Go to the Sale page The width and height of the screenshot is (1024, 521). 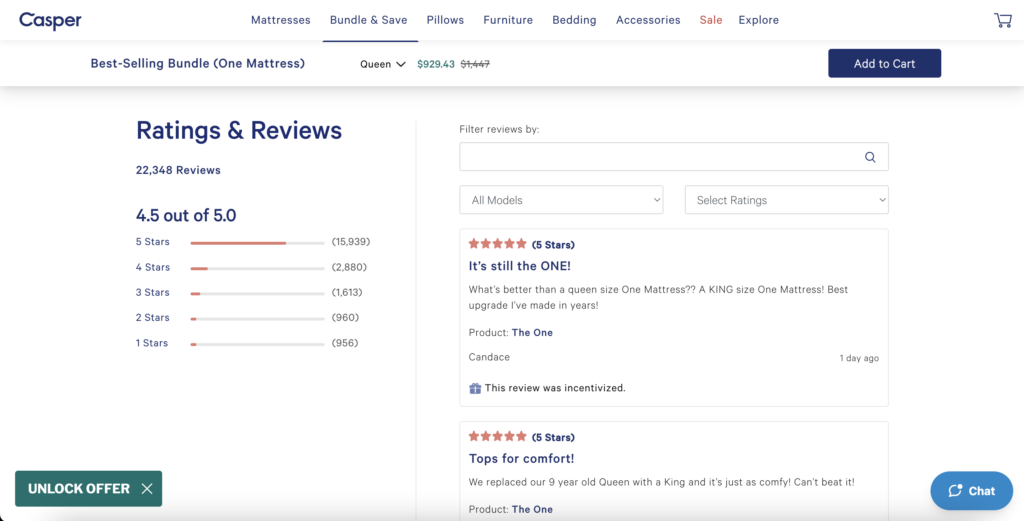(x=711, y=20)
